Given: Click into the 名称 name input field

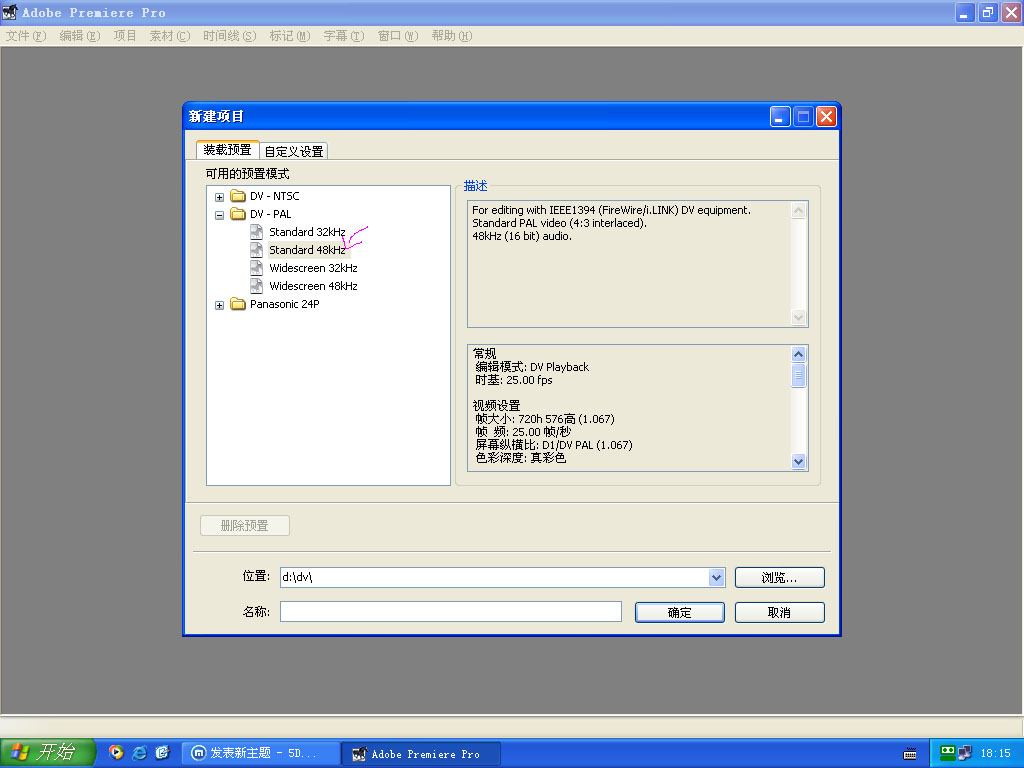Looking at the screenshot, I should tap(451, 612).
